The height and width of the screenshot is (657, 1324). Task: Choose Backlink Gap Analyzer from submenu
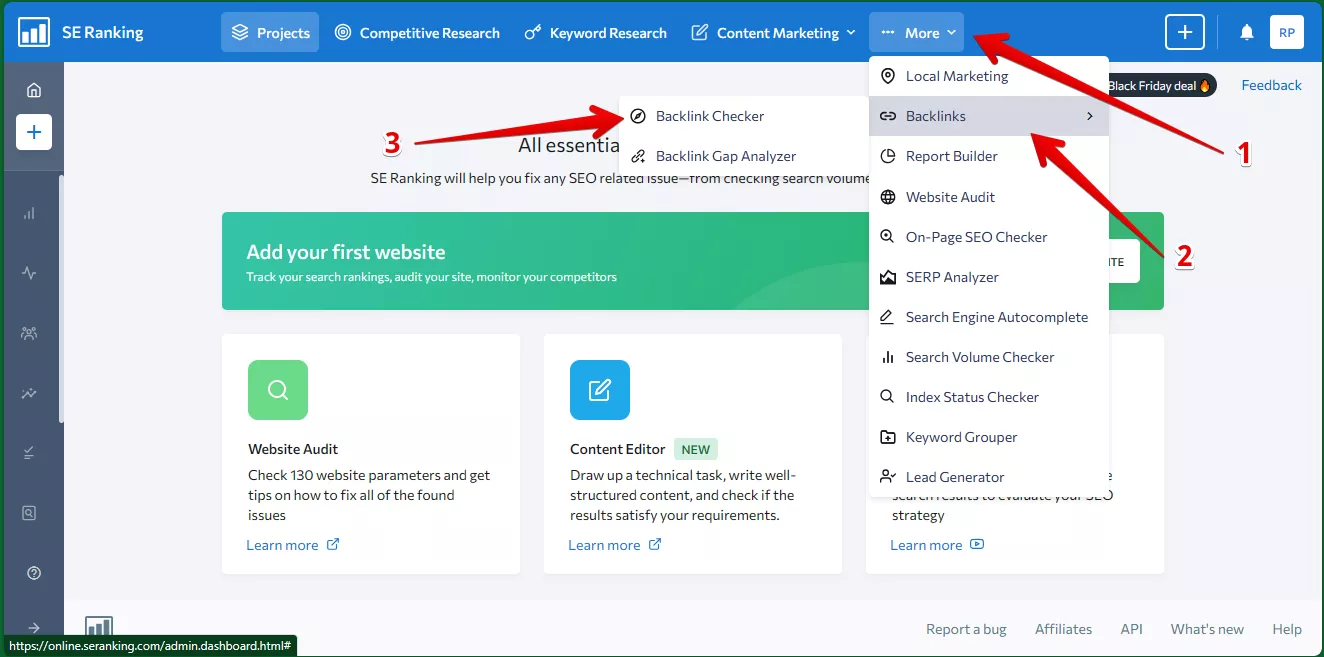pos(744,156)
